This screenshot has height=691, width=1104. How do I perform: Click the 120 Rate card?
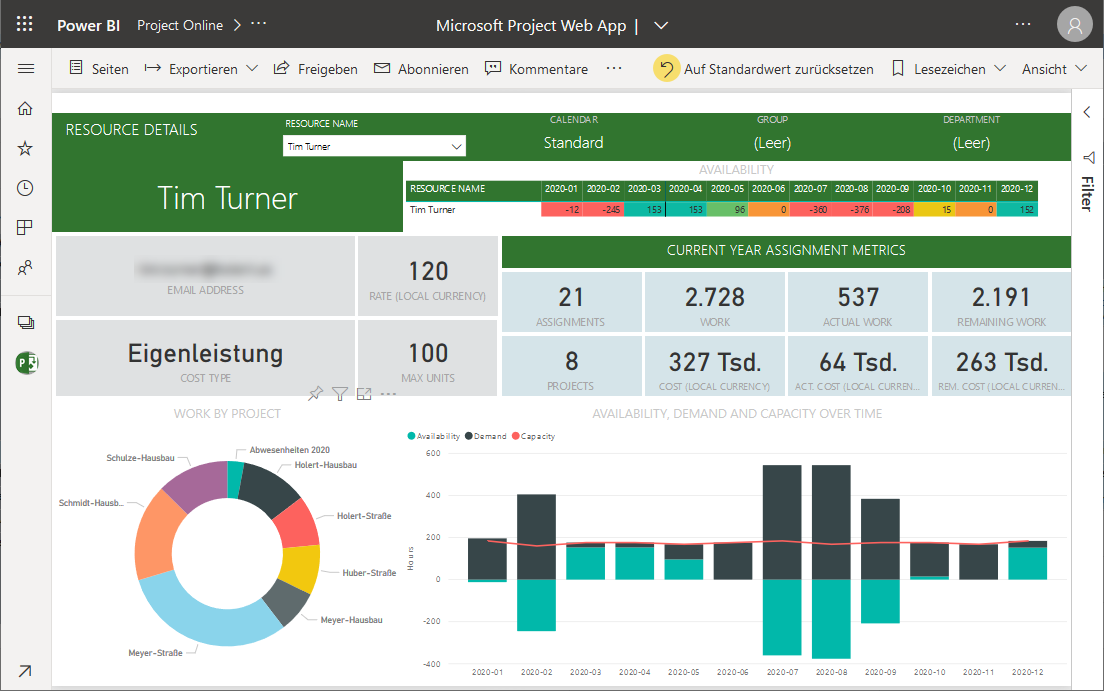click(428, 276)
